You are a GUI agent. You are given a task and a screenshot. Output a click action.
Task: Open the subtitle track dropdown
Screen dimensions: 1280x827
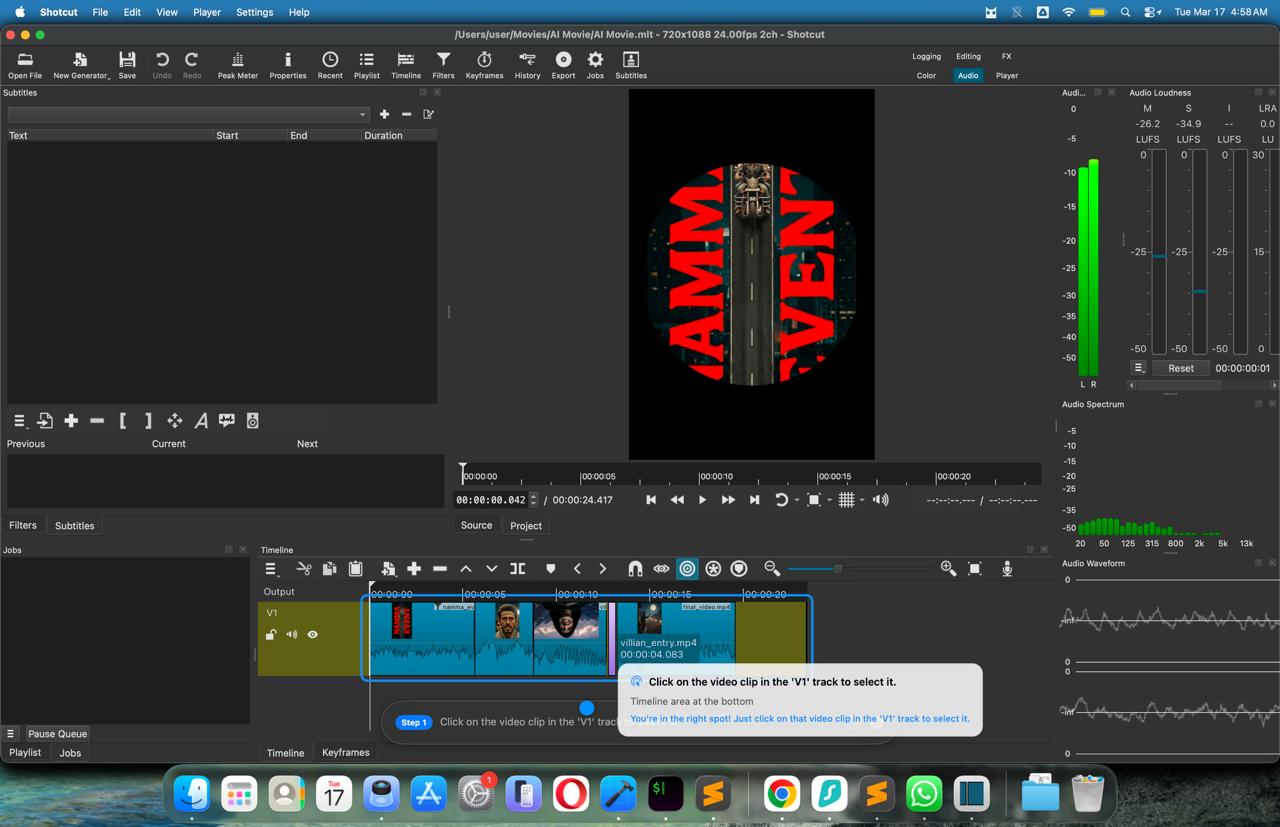click(x=188, y=115)
